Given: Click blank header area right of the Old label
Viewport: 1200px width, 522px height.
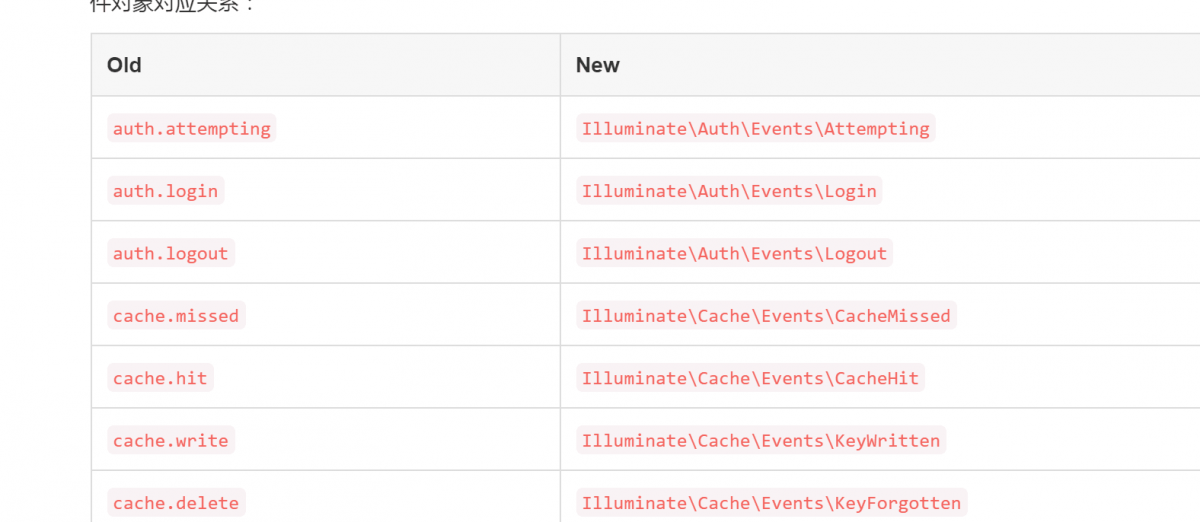Looking at the screenshot, I should (x=350, y=65).
